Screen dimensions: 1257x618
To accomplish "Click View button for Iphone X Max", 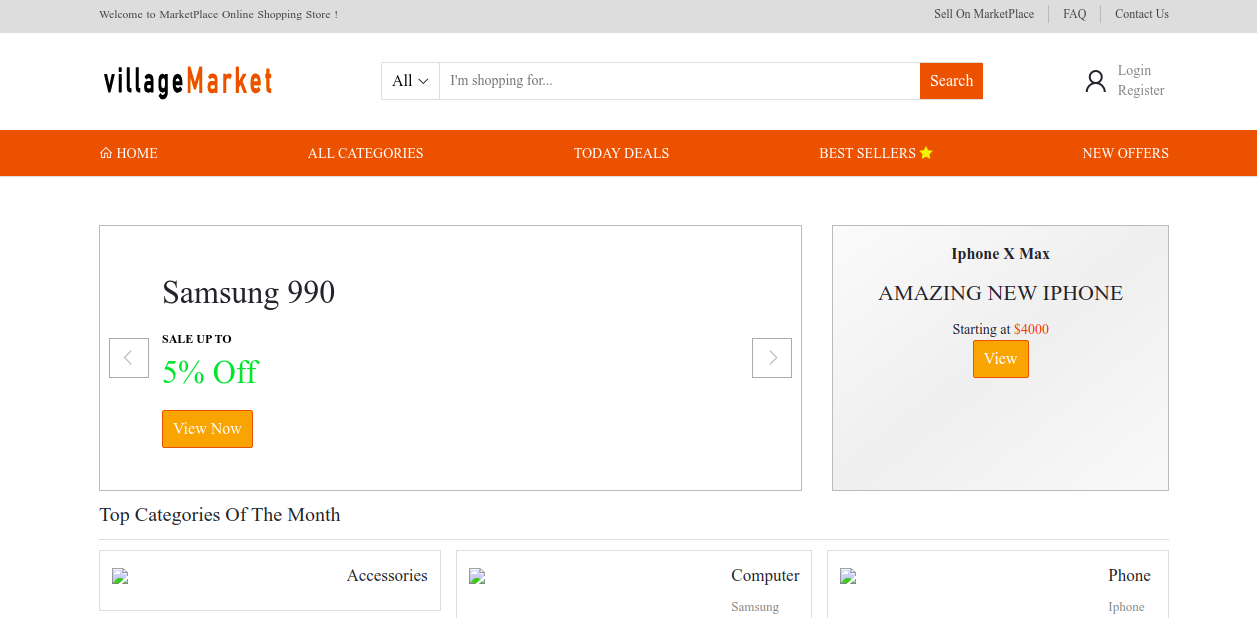I will click(x=1000, y=359).
